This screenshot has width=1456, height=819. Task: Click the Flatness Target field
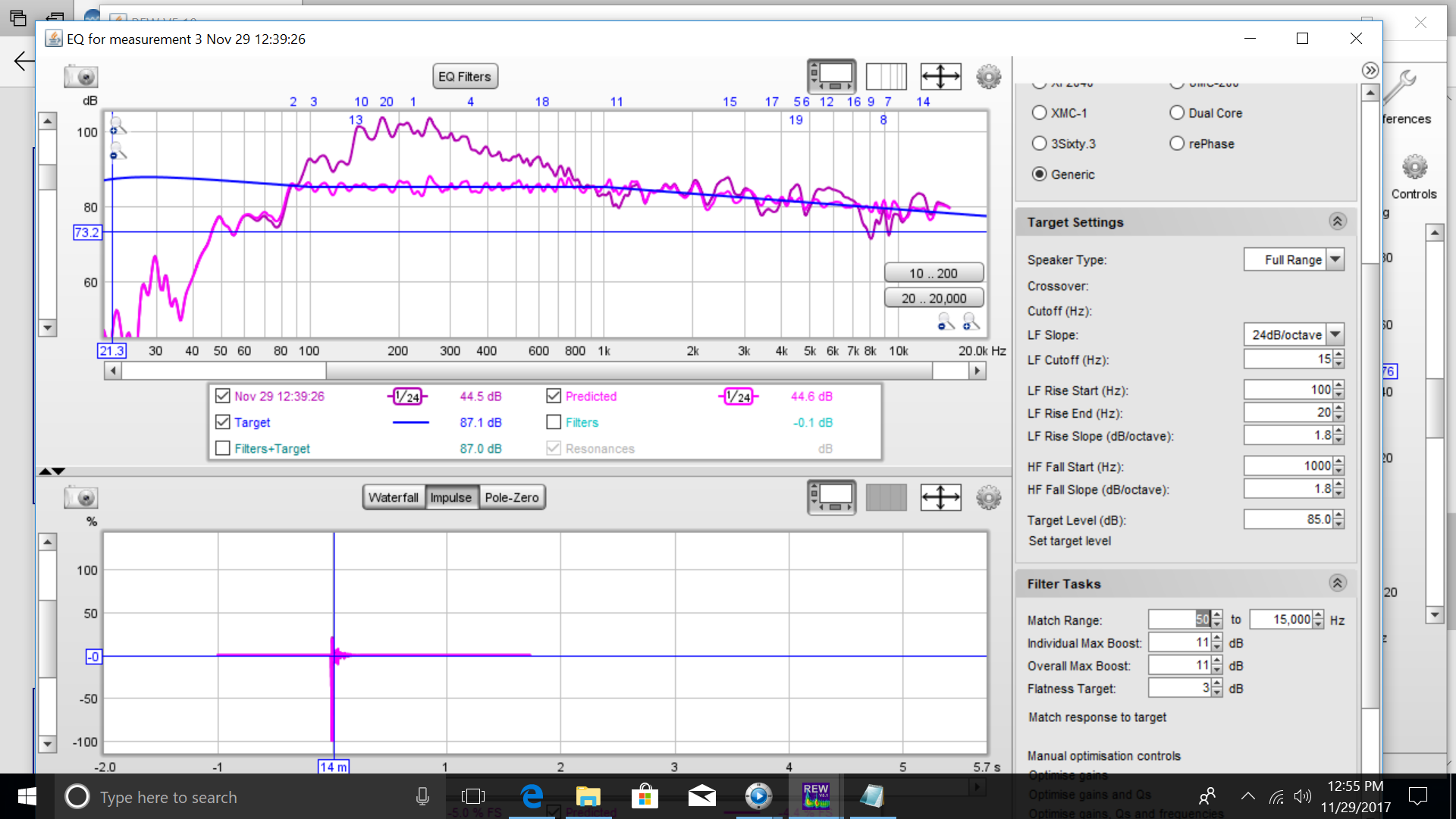point(1179,688)
